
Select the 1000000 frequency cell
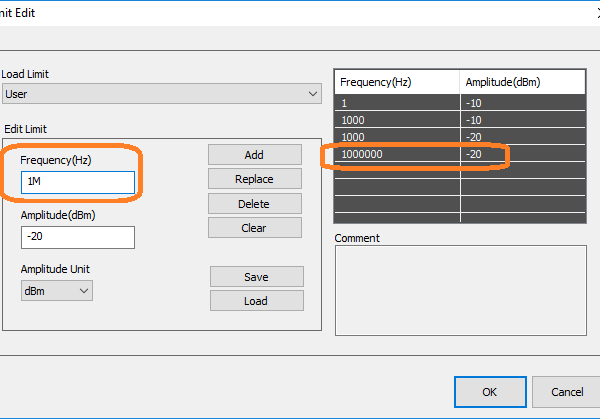(397, 155)
